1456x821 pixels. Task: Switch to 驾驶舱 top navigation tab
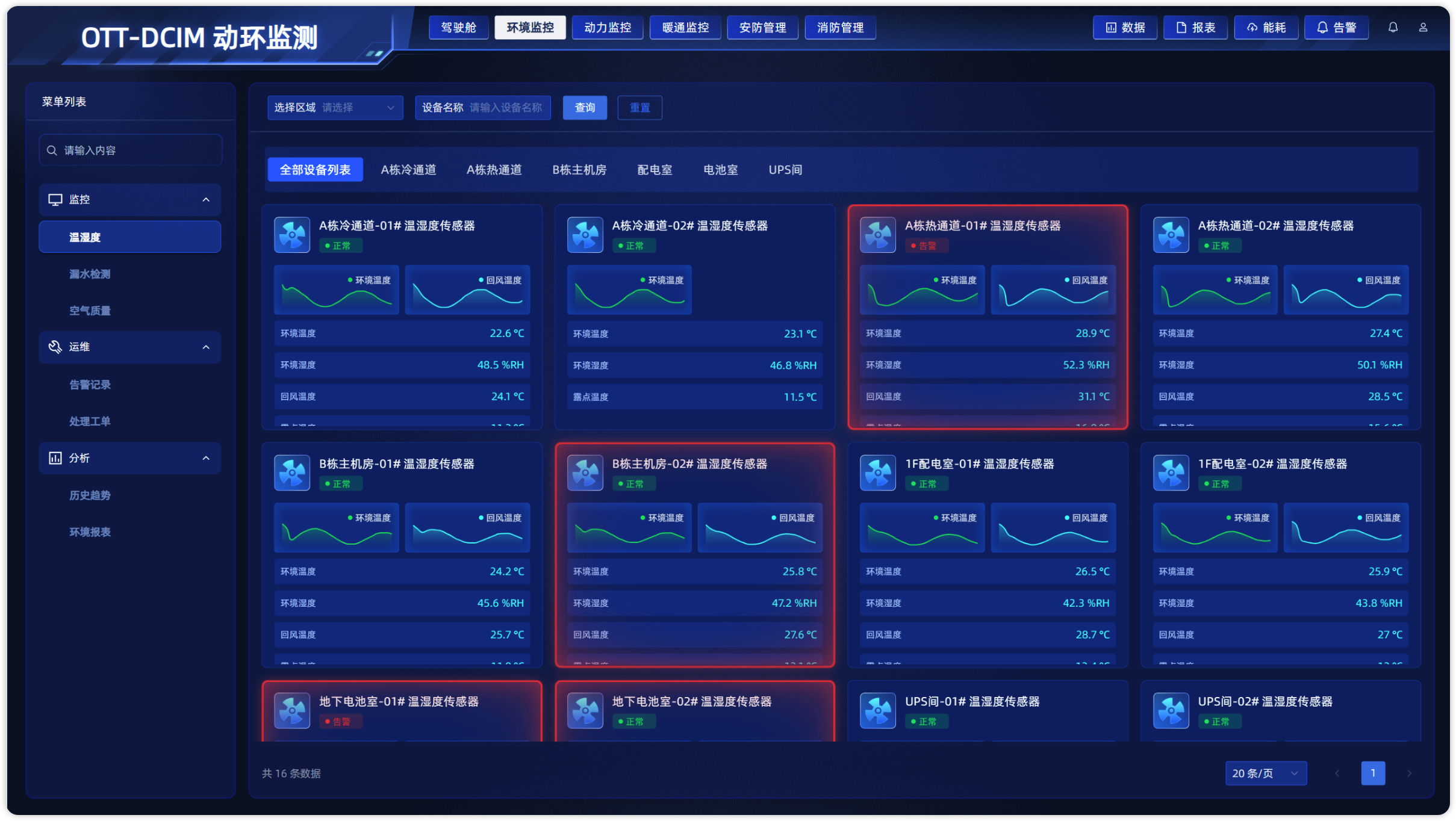point(458,28)
